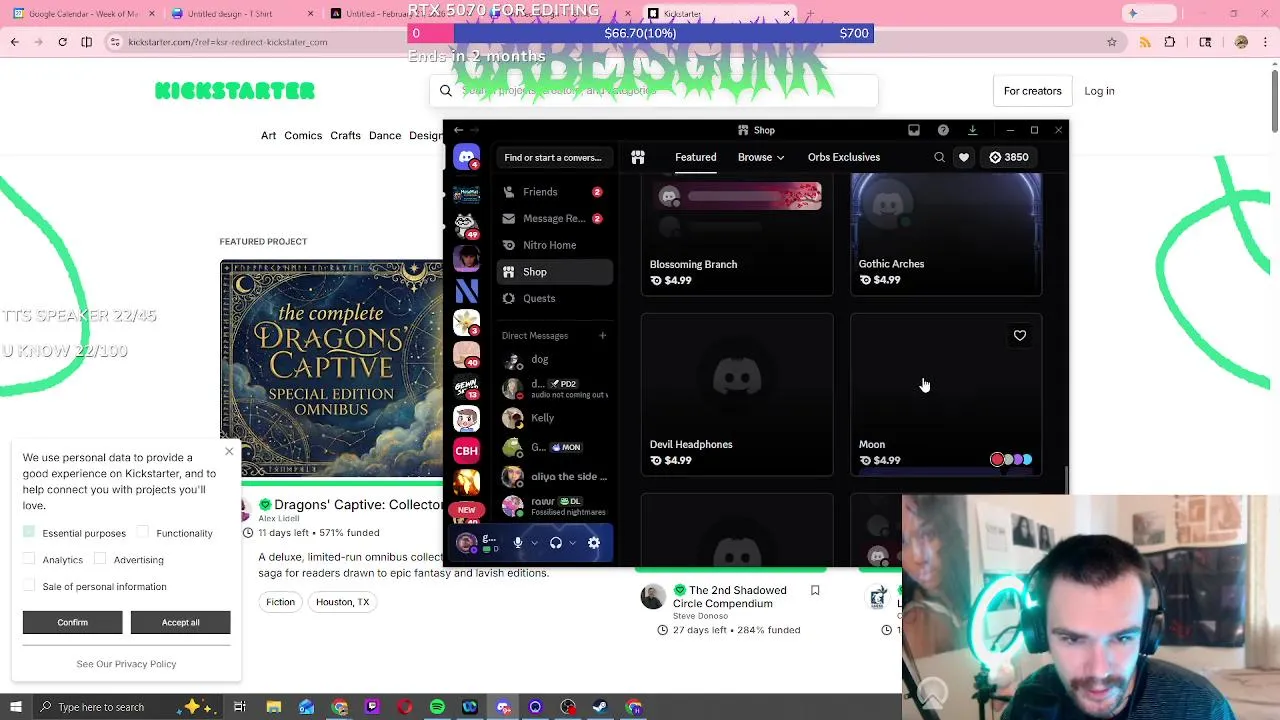
Task: Bookmark this page with the star icon
Action: (x=1111, y=42)
